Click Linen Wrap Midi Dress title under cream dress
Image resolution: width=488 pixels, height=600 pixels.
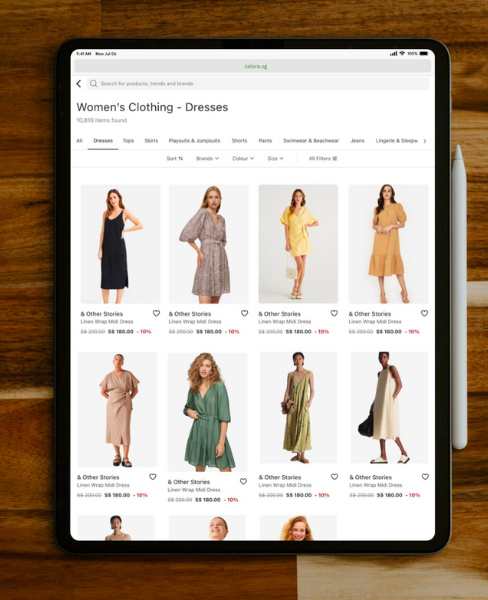click(x=376, y=485)
